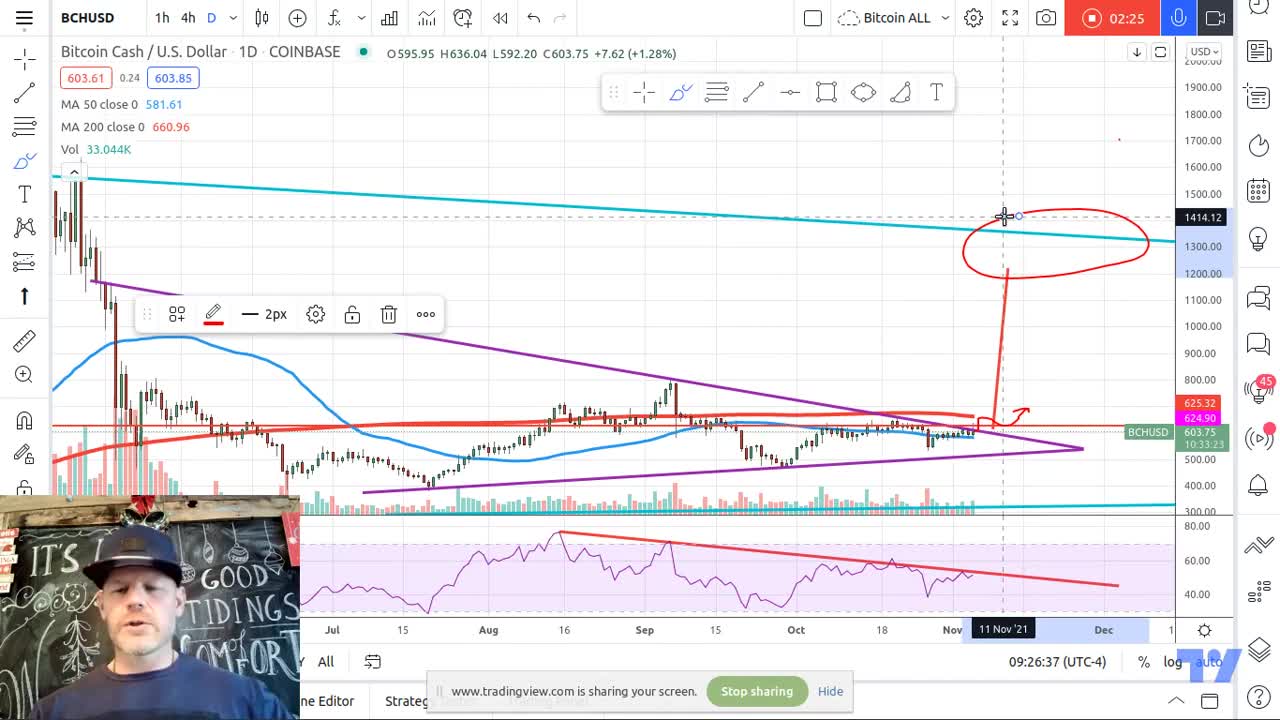Open the indicator templates dropdown arrow
Viewport: 1280px width, 720px height.
[x=361, y=18]
